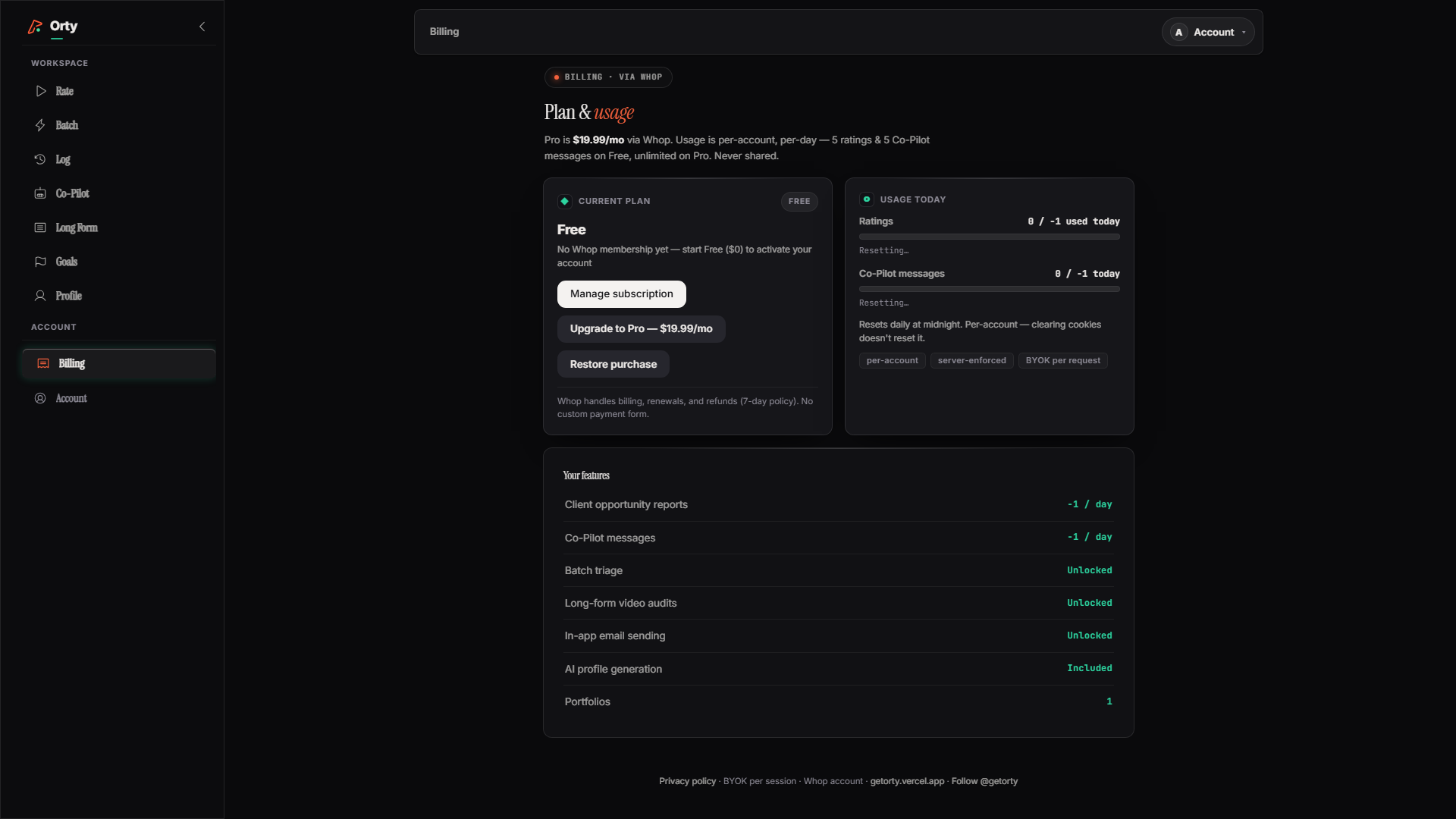Click the Orty logo icon

(x=35, y=27)
